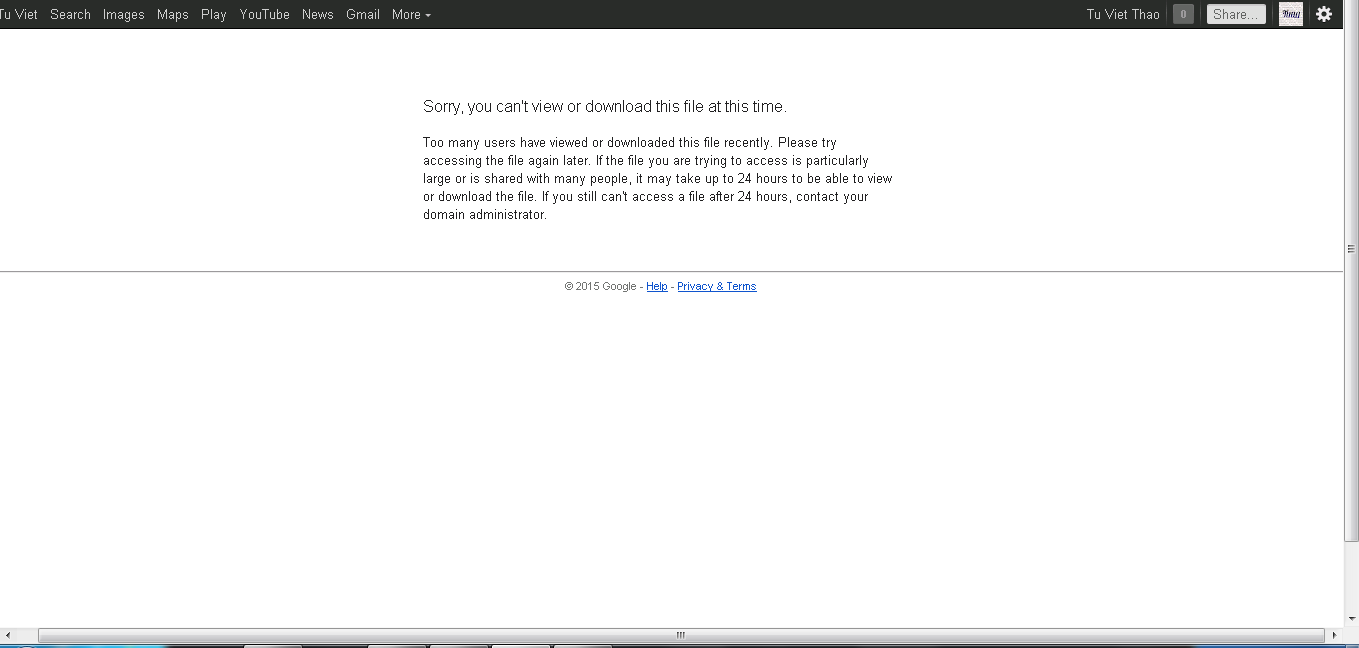Viewport: 1359px width, 648px height.
Task: Open Maps from the top bar
Action: 172,14
